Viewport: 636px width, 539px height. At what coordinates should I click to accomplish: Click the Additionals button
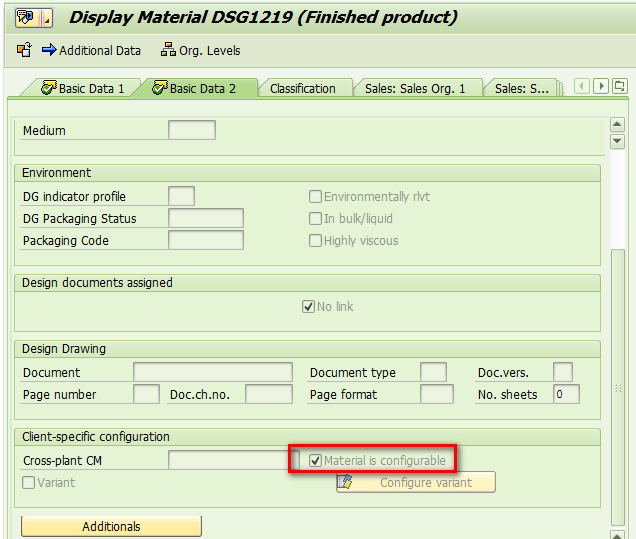coord(111,526)
